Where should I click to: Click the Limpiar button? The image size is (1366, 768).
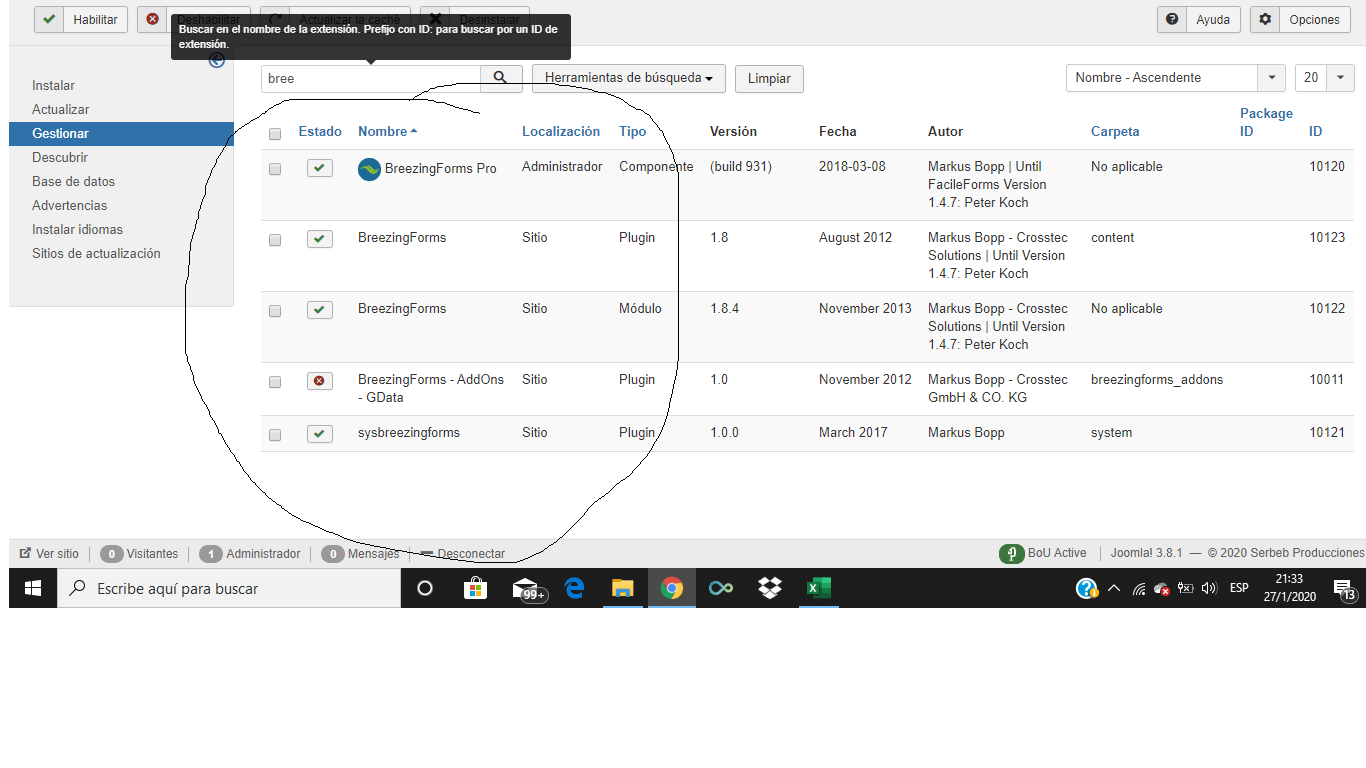coord(769,78)
